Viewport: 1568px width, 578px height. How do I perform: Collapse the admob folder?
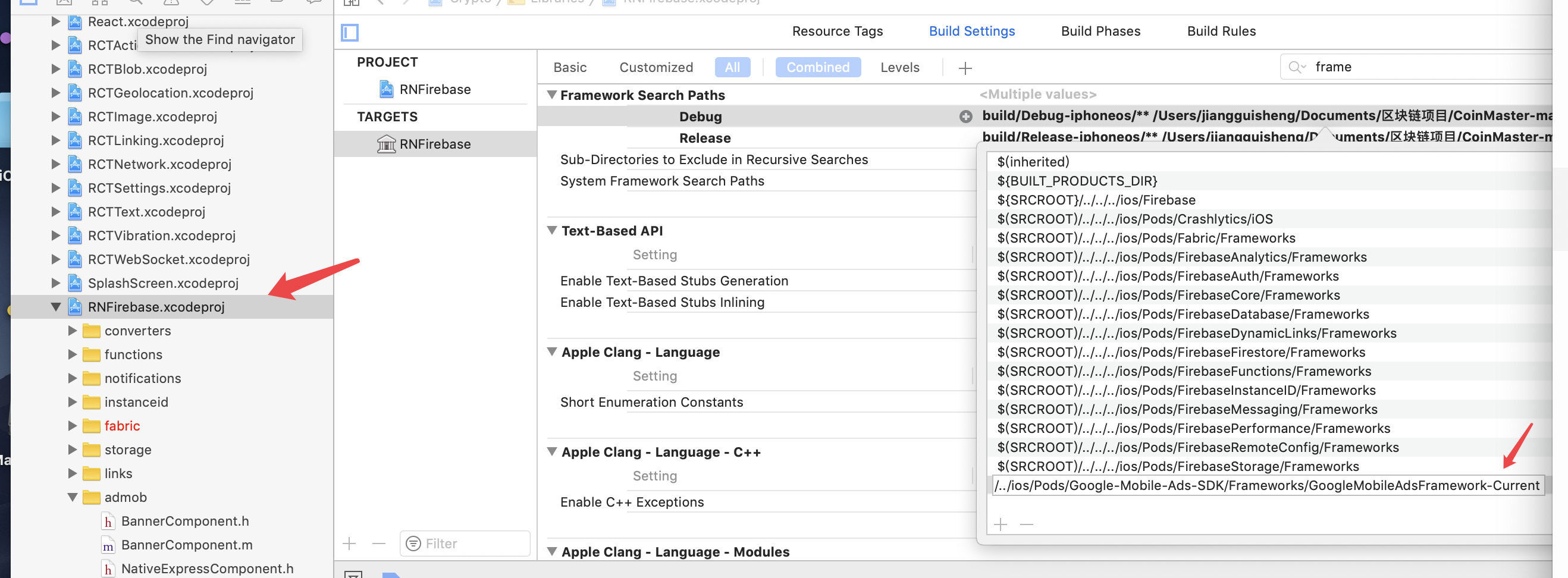tap(72, 497)
